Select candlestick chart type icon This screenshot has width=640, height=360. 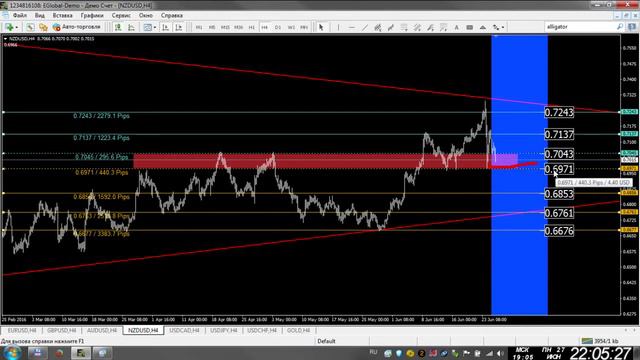pos(131,27)
